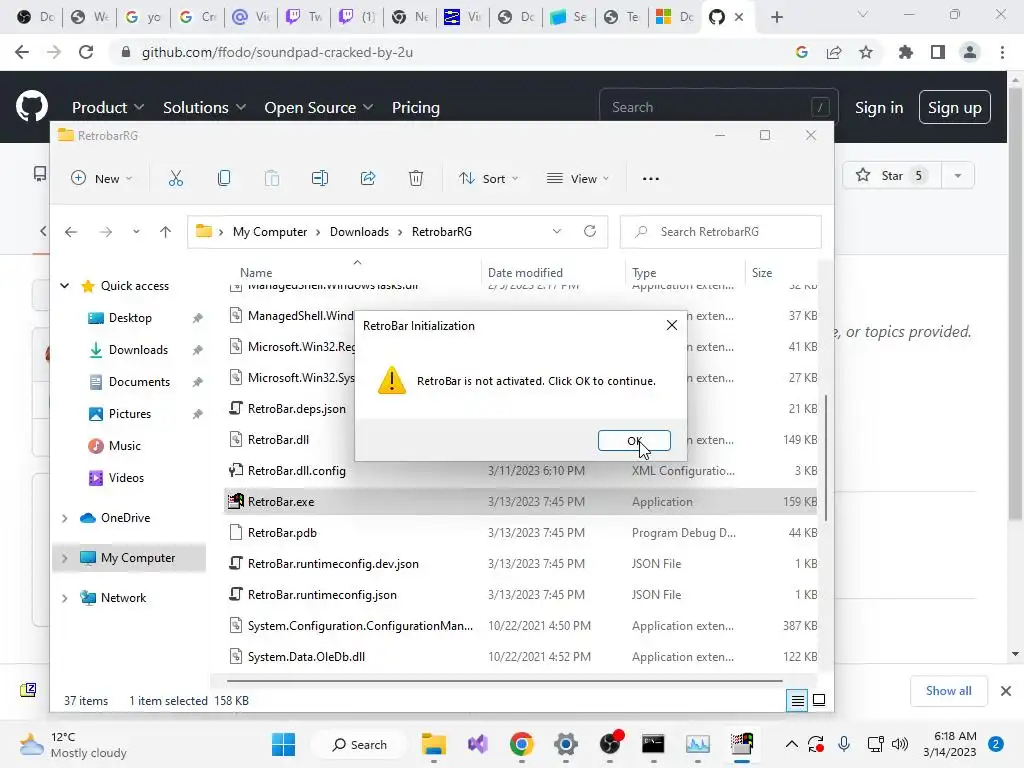Expand the OneDrive tree node
1024x768 pixels.
click(x=65, y=518)
